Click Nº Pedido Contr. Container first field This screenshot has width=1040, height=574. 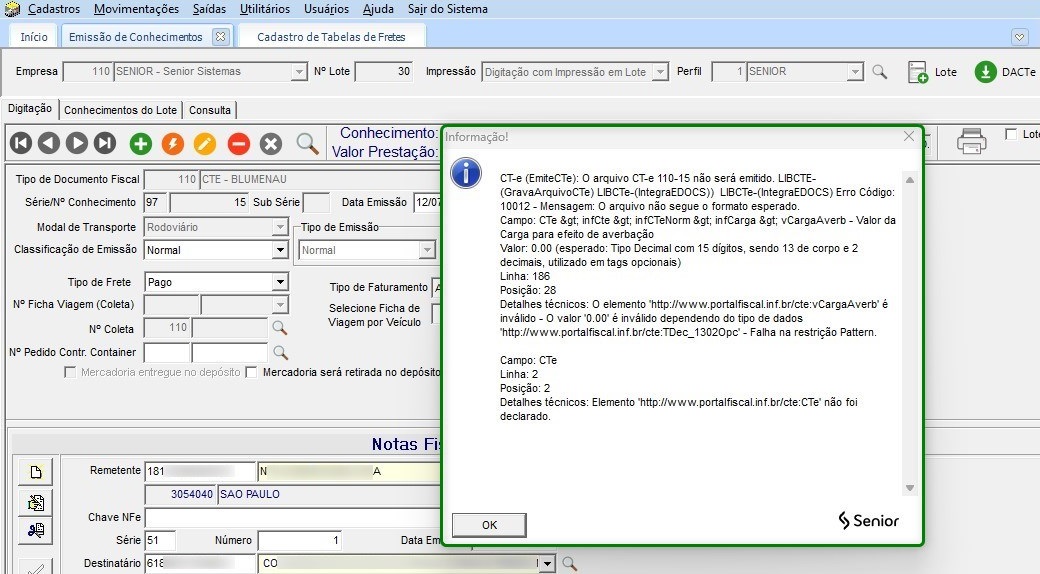(167, 352)
